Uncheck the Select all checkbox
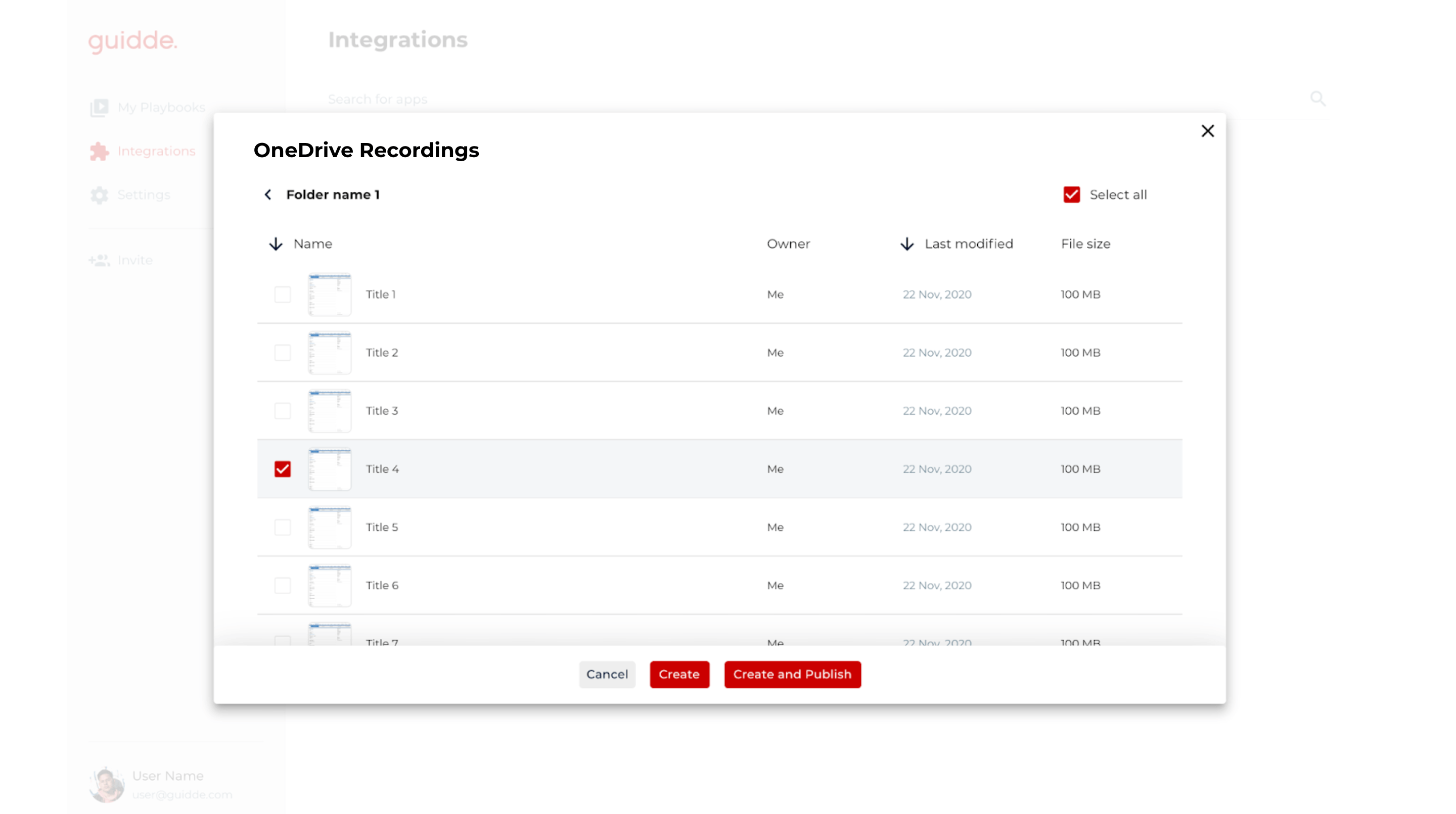The width and height of the screenshot is (1456, 814). point(1071,195)
